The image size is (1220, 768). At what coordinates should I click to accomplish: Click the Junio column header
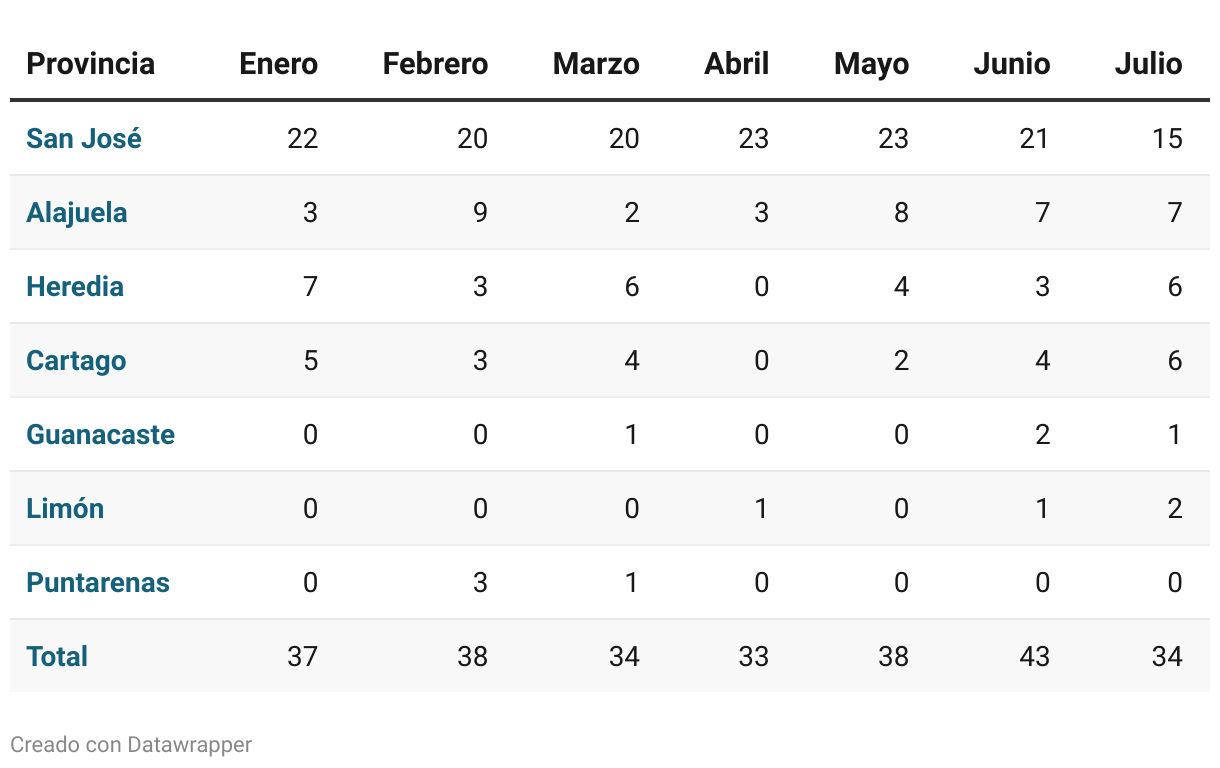click(1011, 64)
